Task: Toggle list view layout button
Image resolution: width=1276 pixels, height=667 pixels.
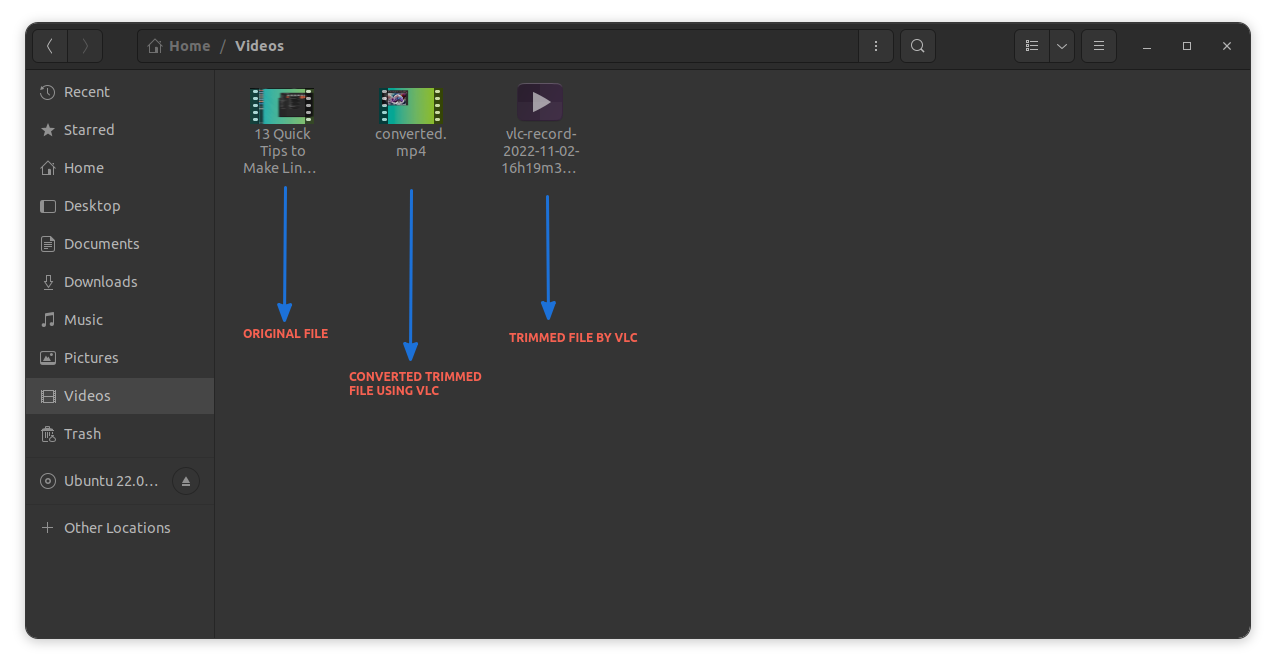Action: click(1032, 46)
